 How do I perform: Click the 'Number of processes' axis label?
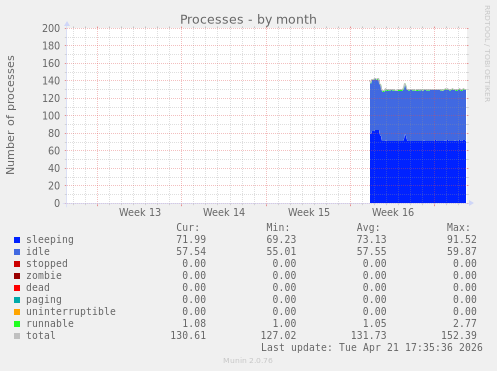[11, 115]
